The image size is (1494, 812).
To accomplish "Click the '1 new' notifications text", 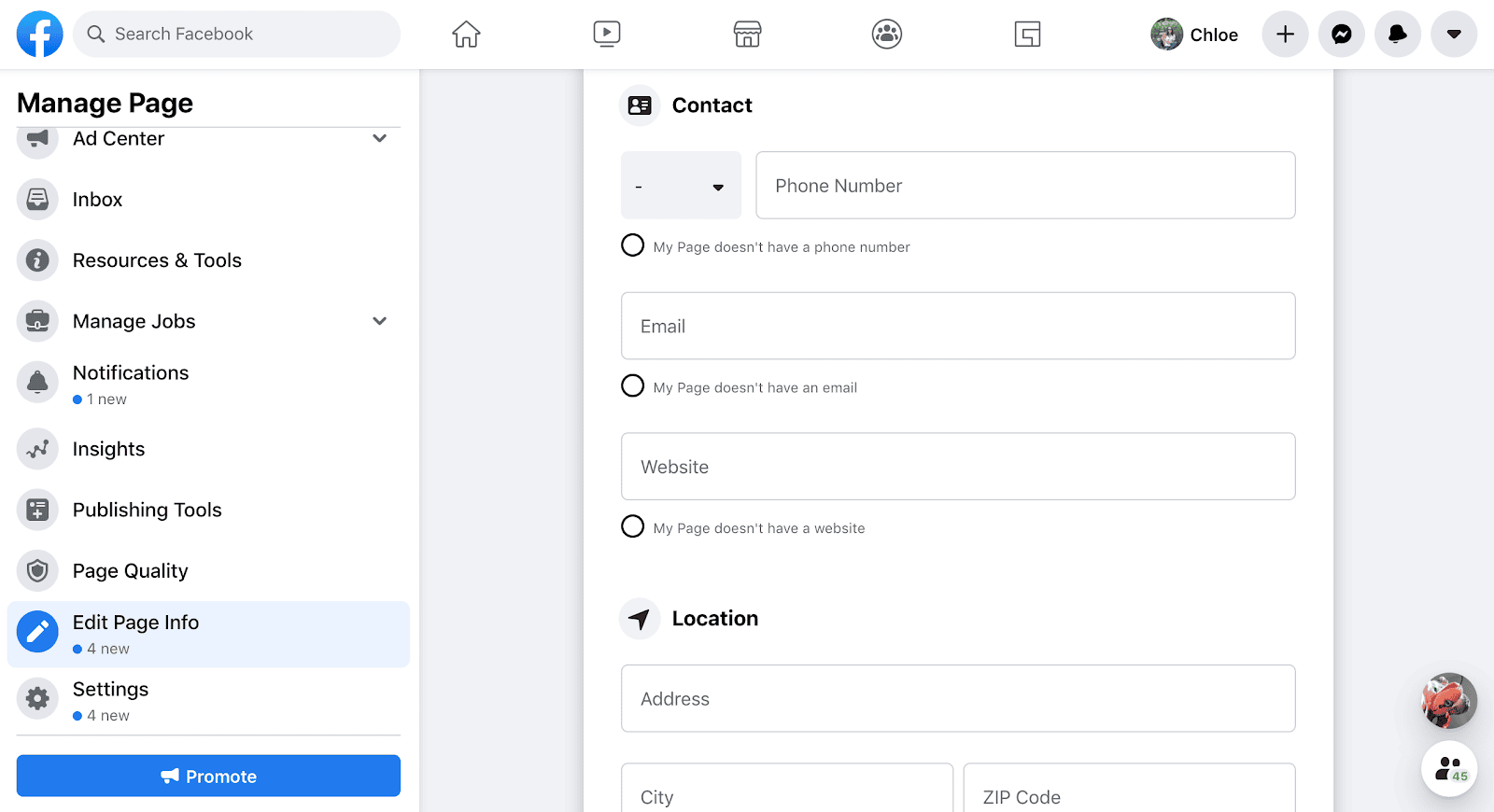I will point(106,399).
